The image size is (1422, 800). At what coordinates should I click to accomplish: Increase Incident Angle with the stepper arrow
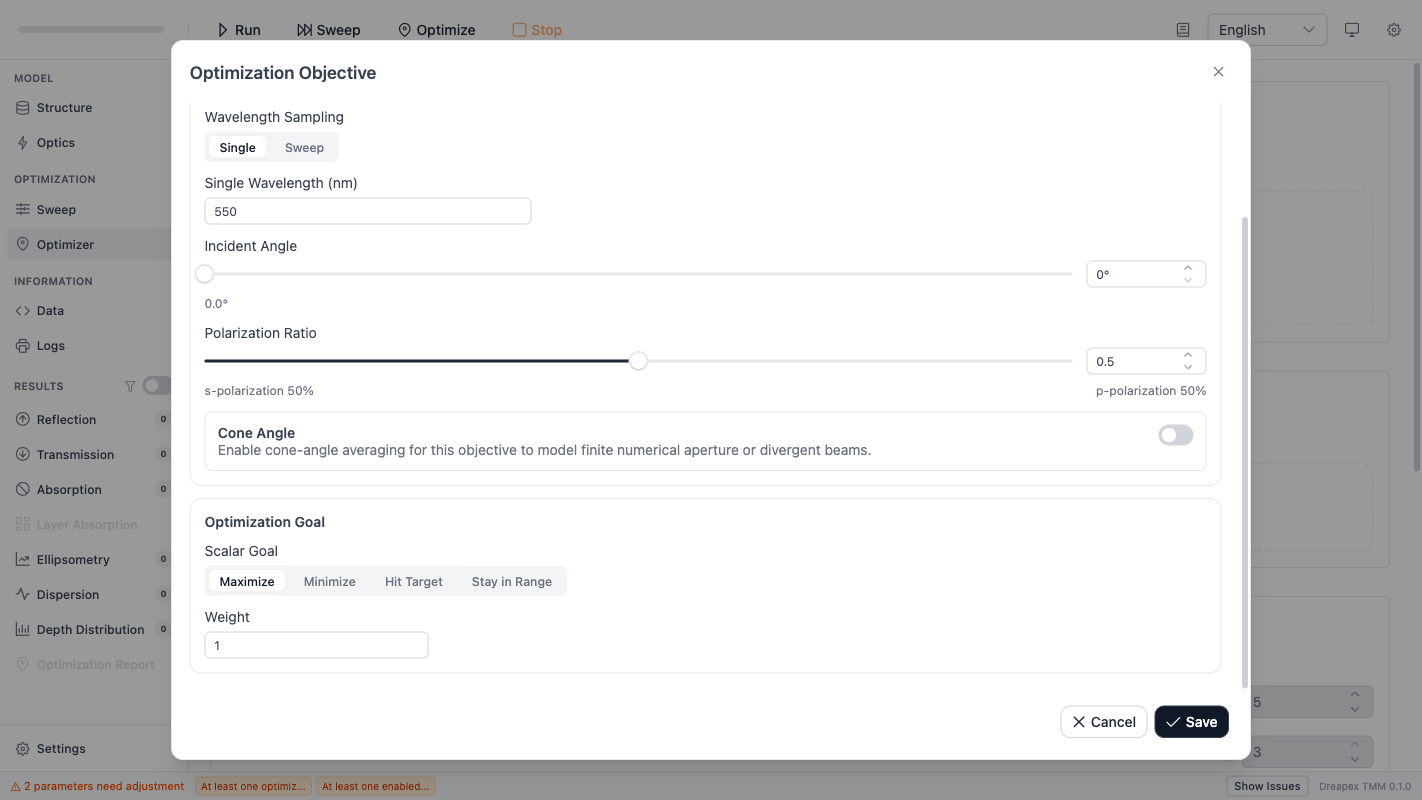tap(1188, 268)
